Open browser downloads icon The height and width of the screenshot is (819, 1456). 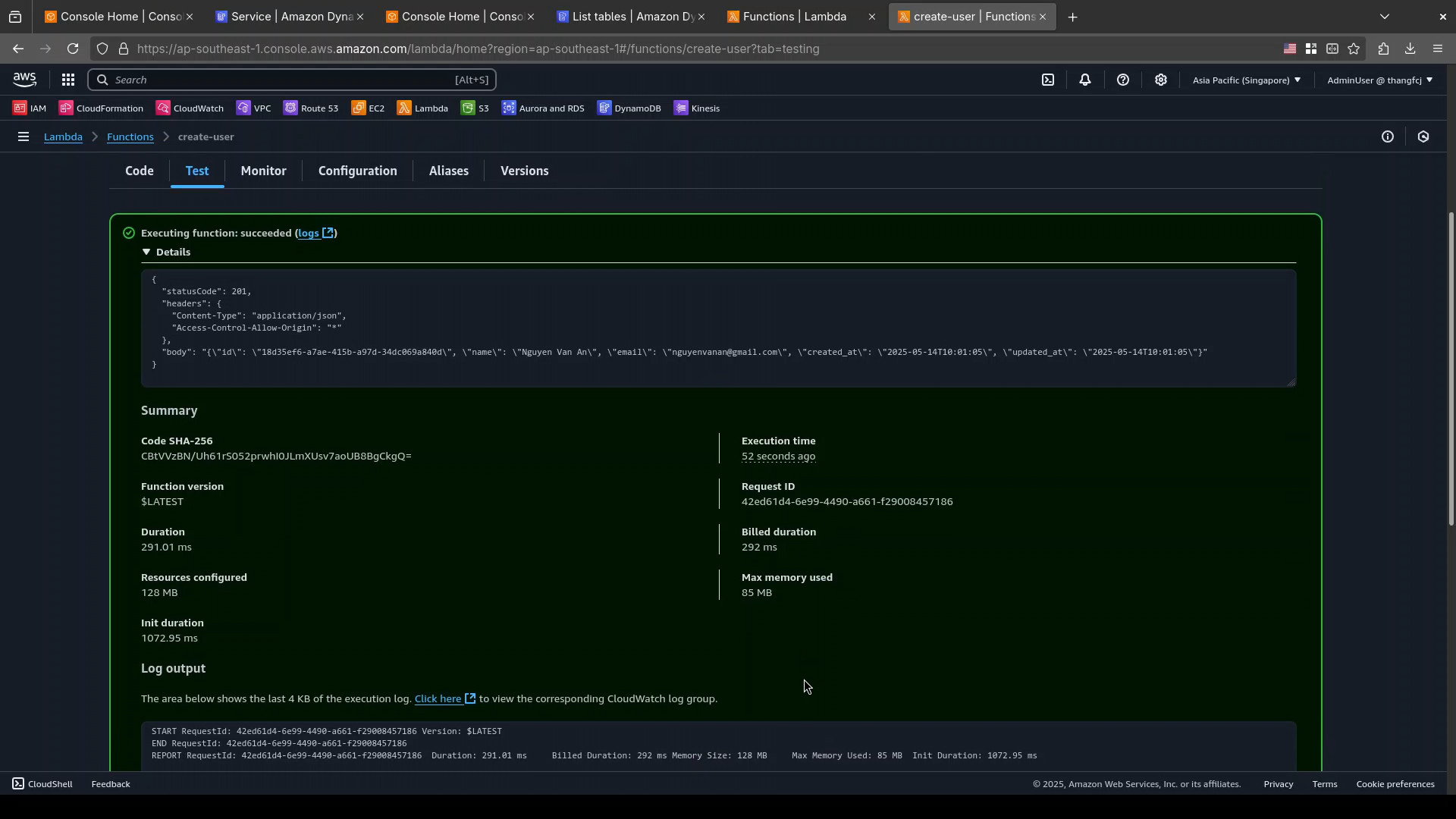click(1410, 49)
